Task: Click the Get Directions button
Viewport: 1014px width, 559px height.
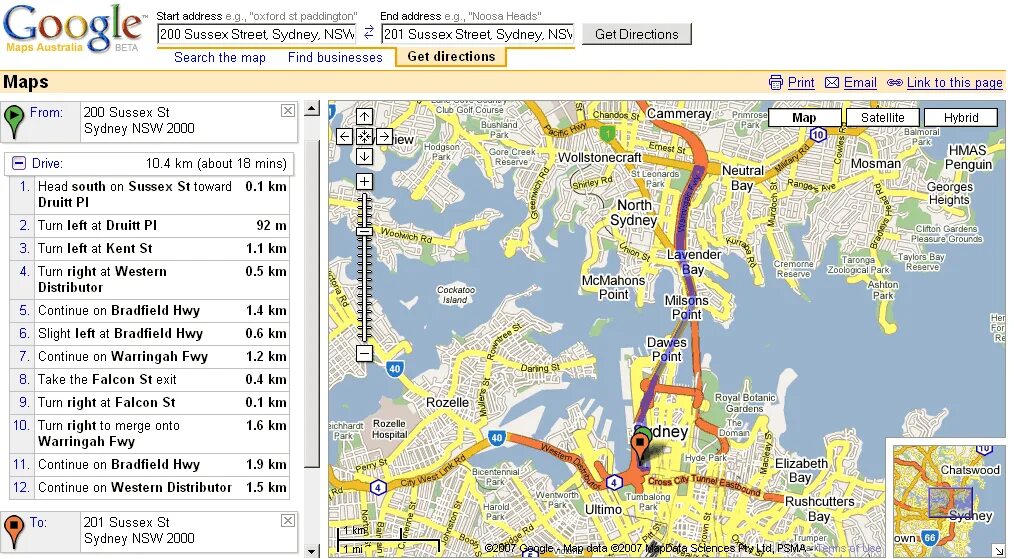Action: [x=636, y=34]
